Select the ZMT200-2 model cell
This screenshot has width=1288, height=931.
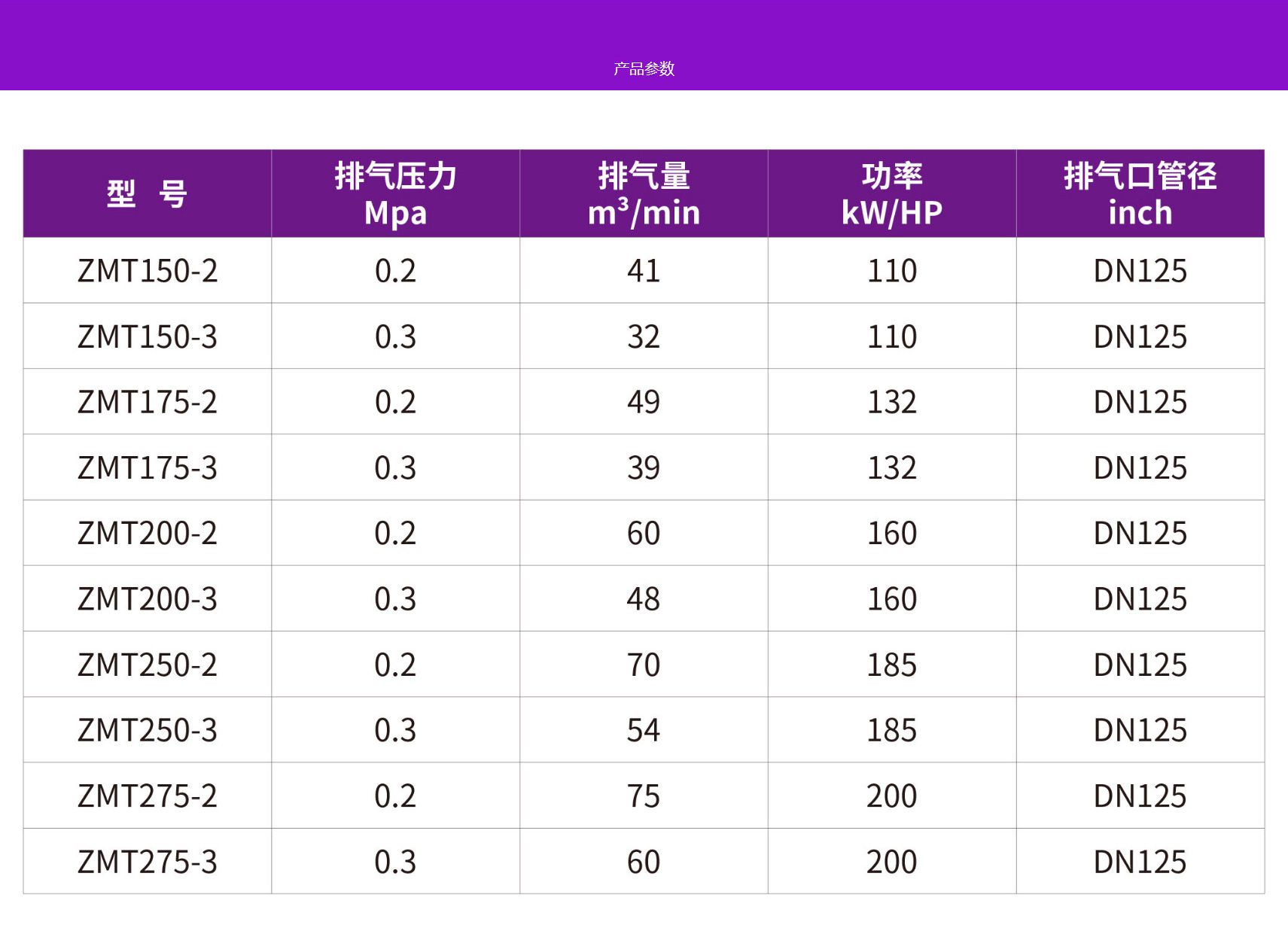[x=148, y=533]
